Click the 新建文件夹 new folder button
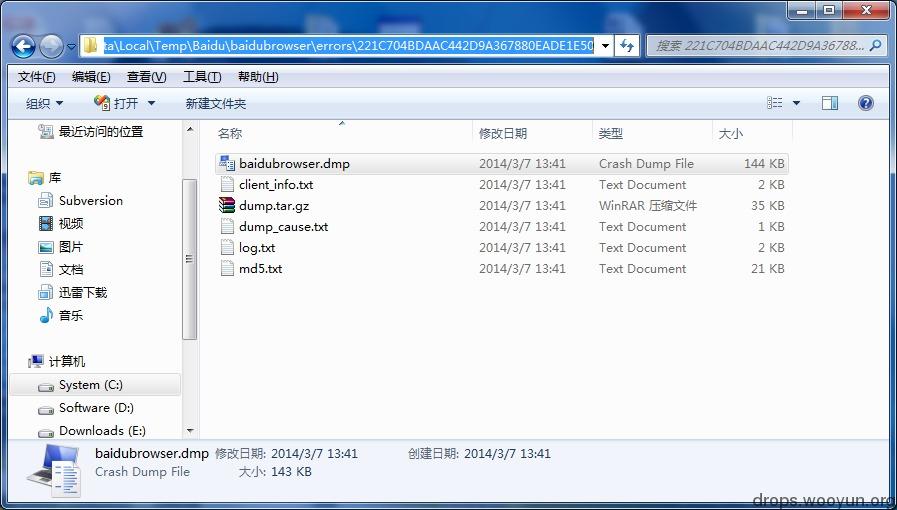 215,103
